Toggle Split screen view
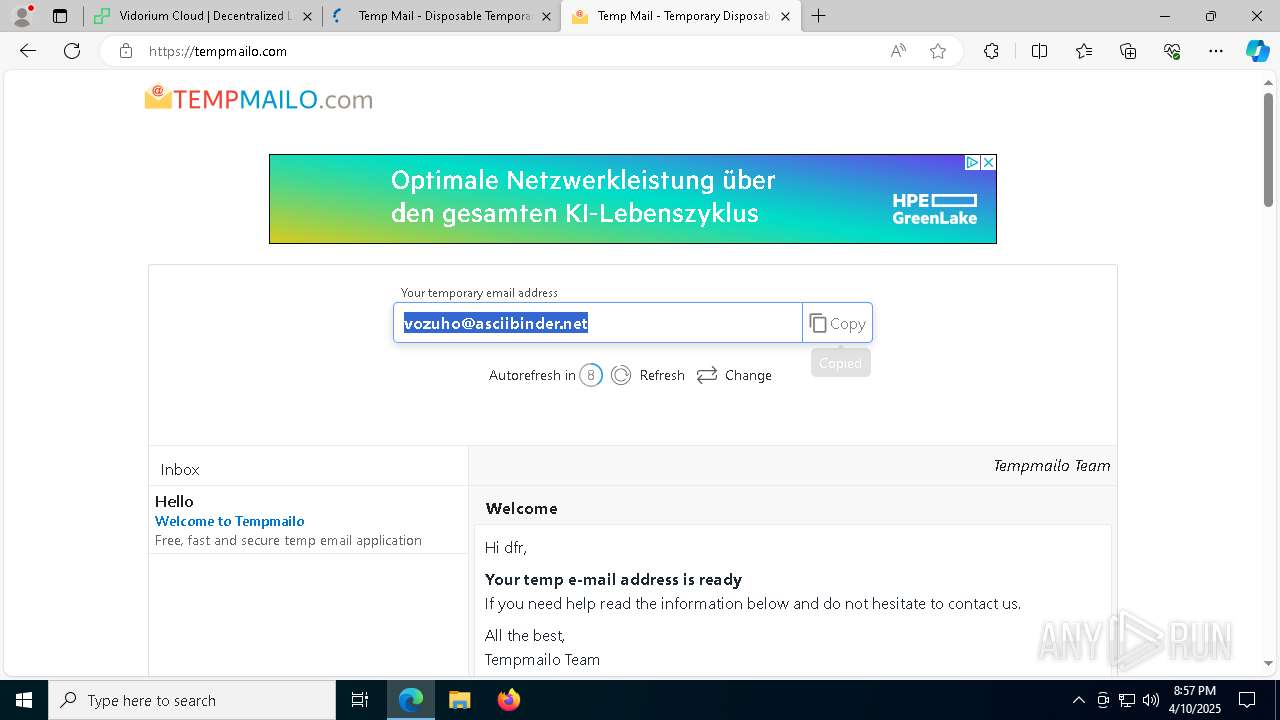1280x720 pixels. tap(1039, 51)
